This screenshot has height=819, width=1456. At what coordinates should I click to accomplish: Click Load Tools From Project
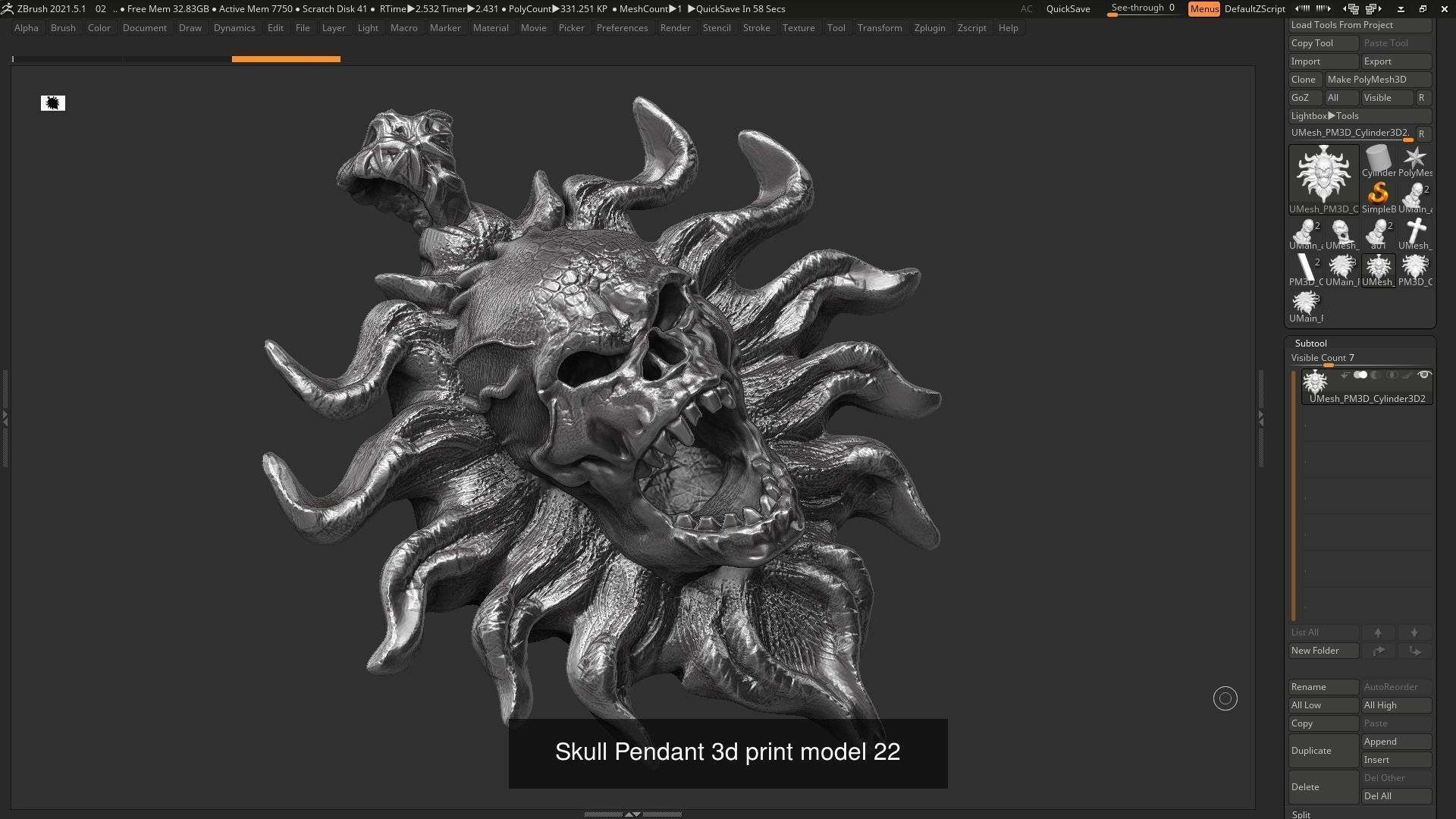pos(1360,25)
